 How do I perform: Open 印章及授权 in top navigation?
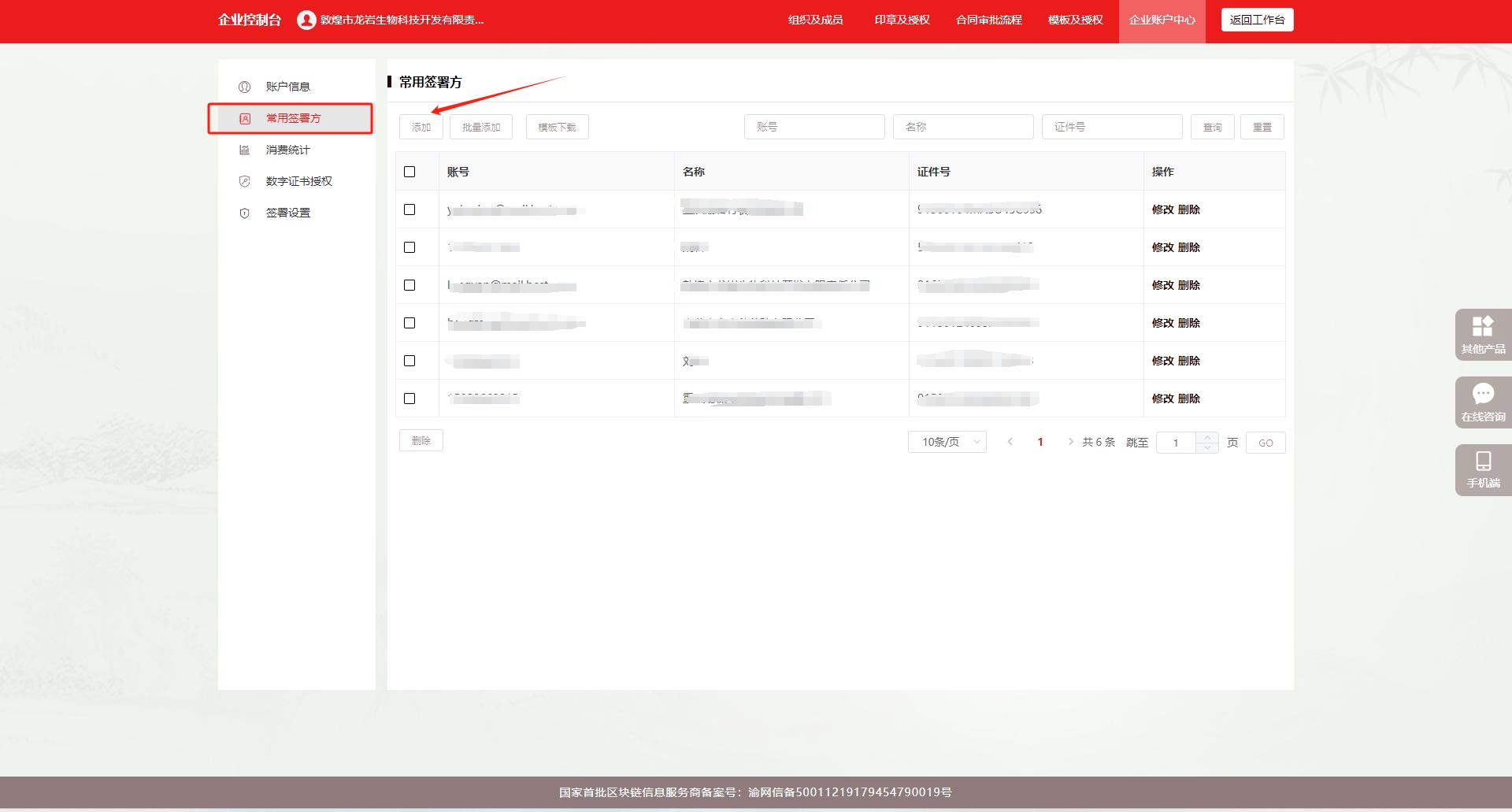pyautogui.click(x=902, y=20)
